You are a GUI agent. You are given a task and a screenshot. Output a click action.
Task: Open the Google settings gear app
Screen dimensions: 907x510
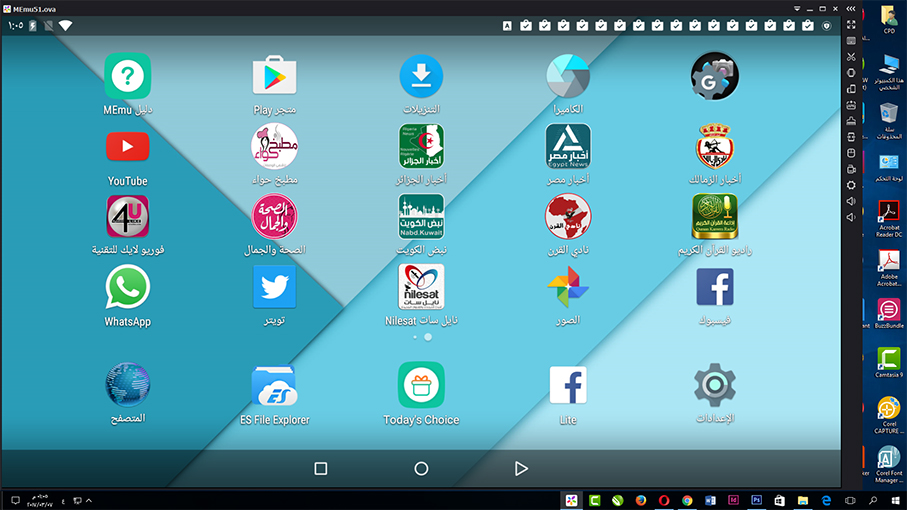[715, 76]
